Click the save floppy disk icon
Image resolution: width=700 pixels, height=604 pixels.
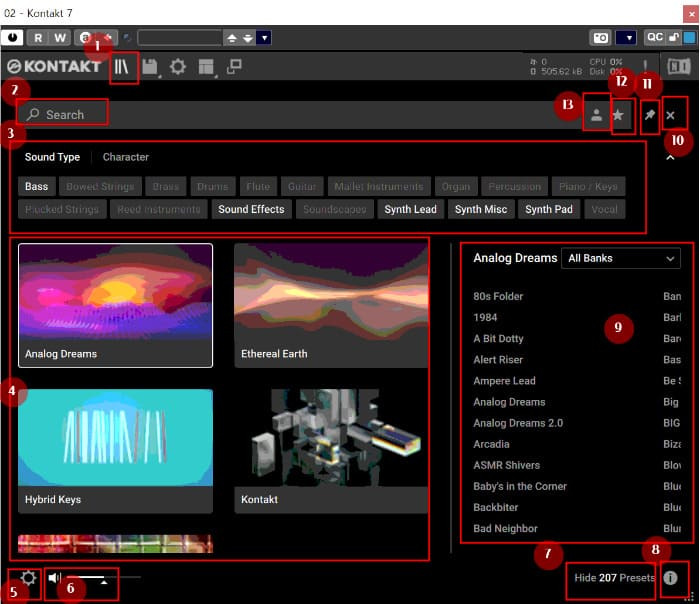(x=150, y=67)
